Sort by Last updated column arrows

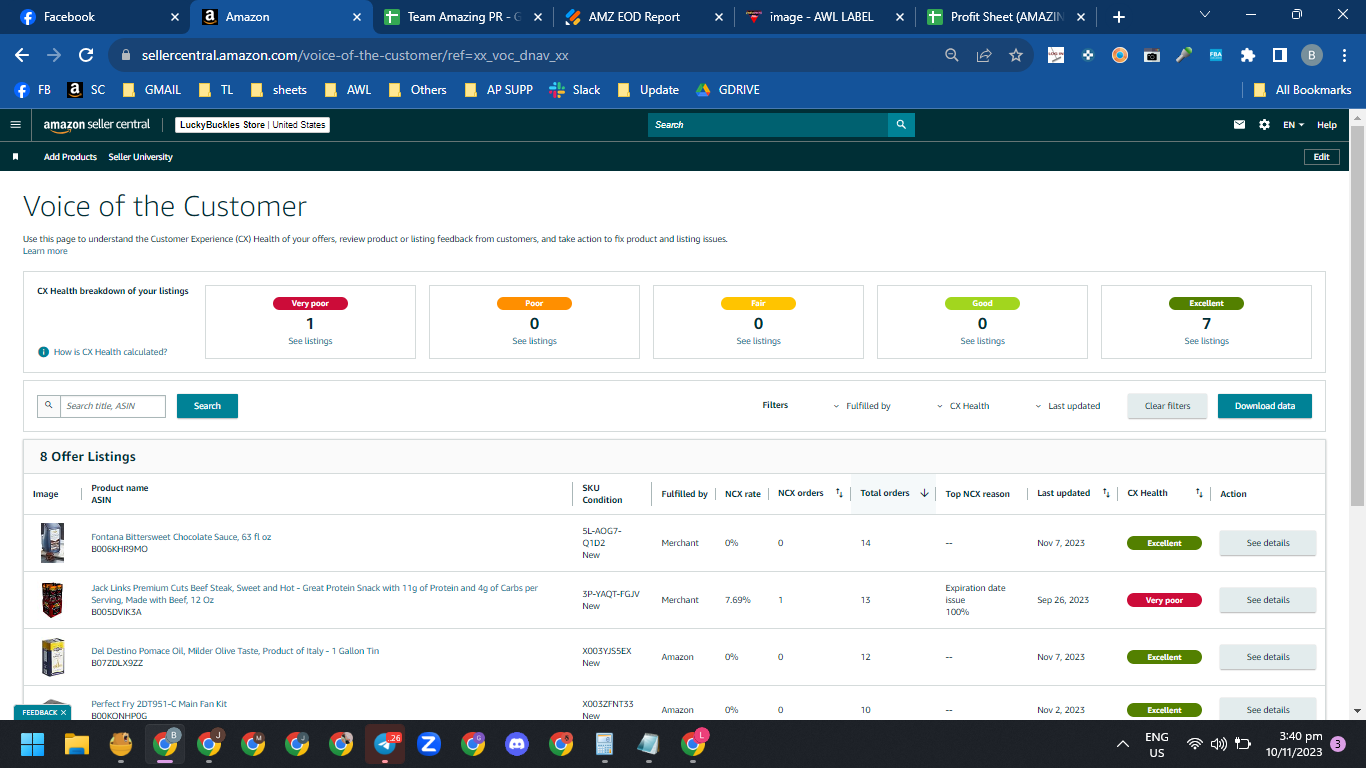pos(1106,493)
